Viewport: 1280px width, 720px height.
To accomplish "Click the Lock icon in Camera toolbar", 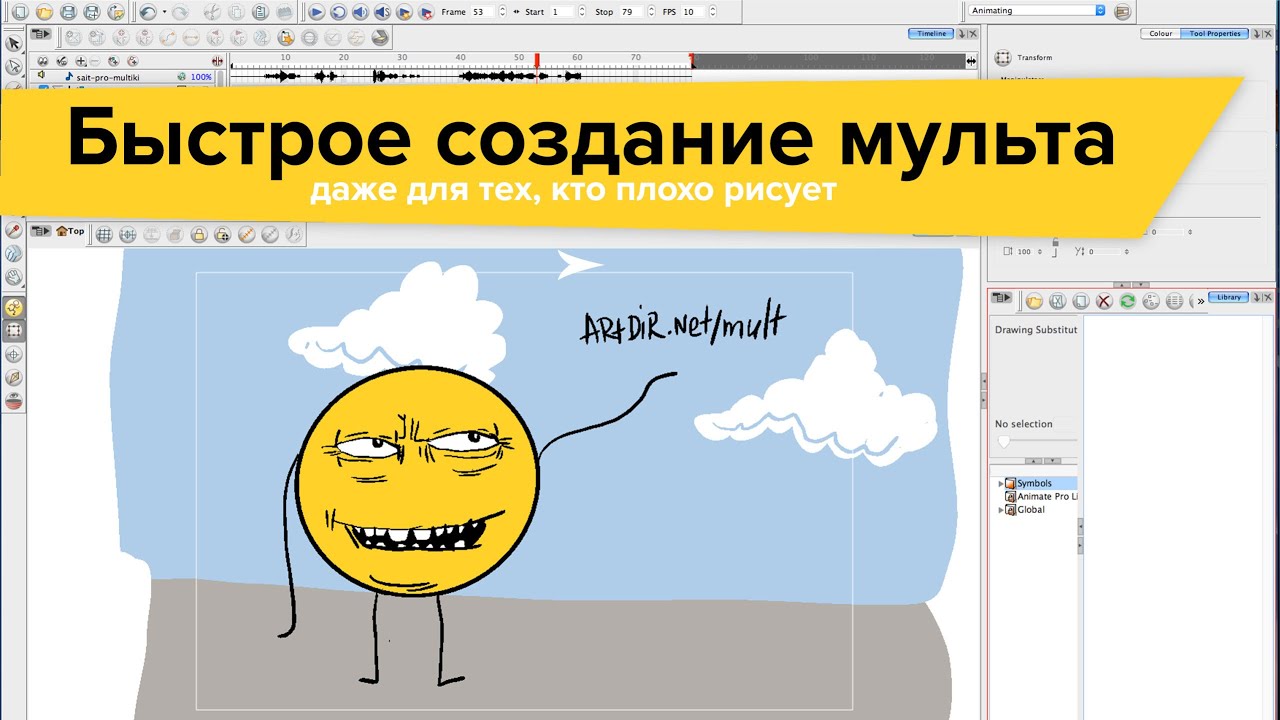I will pos(199,235).
